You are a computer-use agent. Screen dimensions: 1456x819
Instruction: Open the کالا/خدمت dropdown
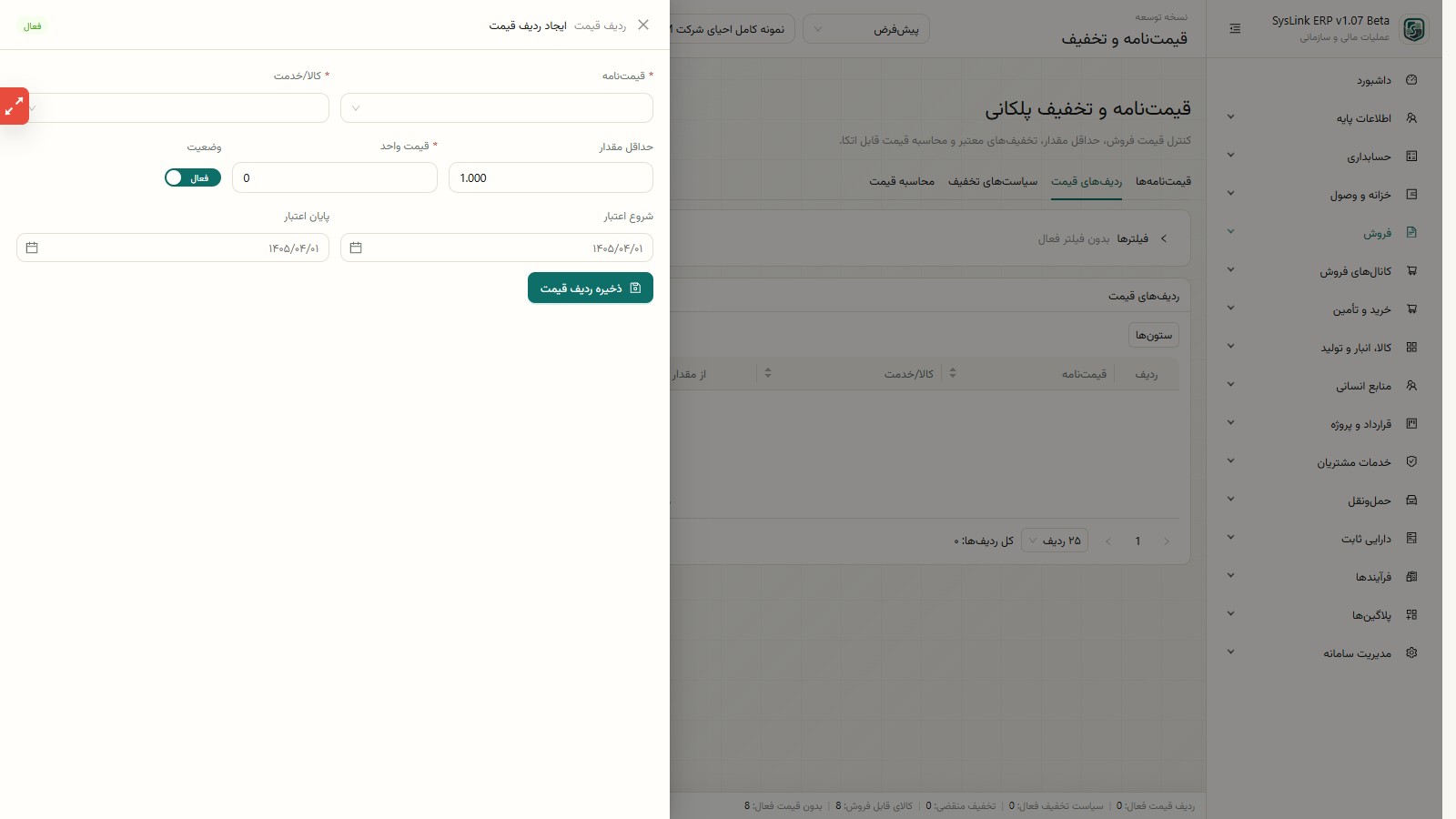pyautogui.click(x=173, y=107)
